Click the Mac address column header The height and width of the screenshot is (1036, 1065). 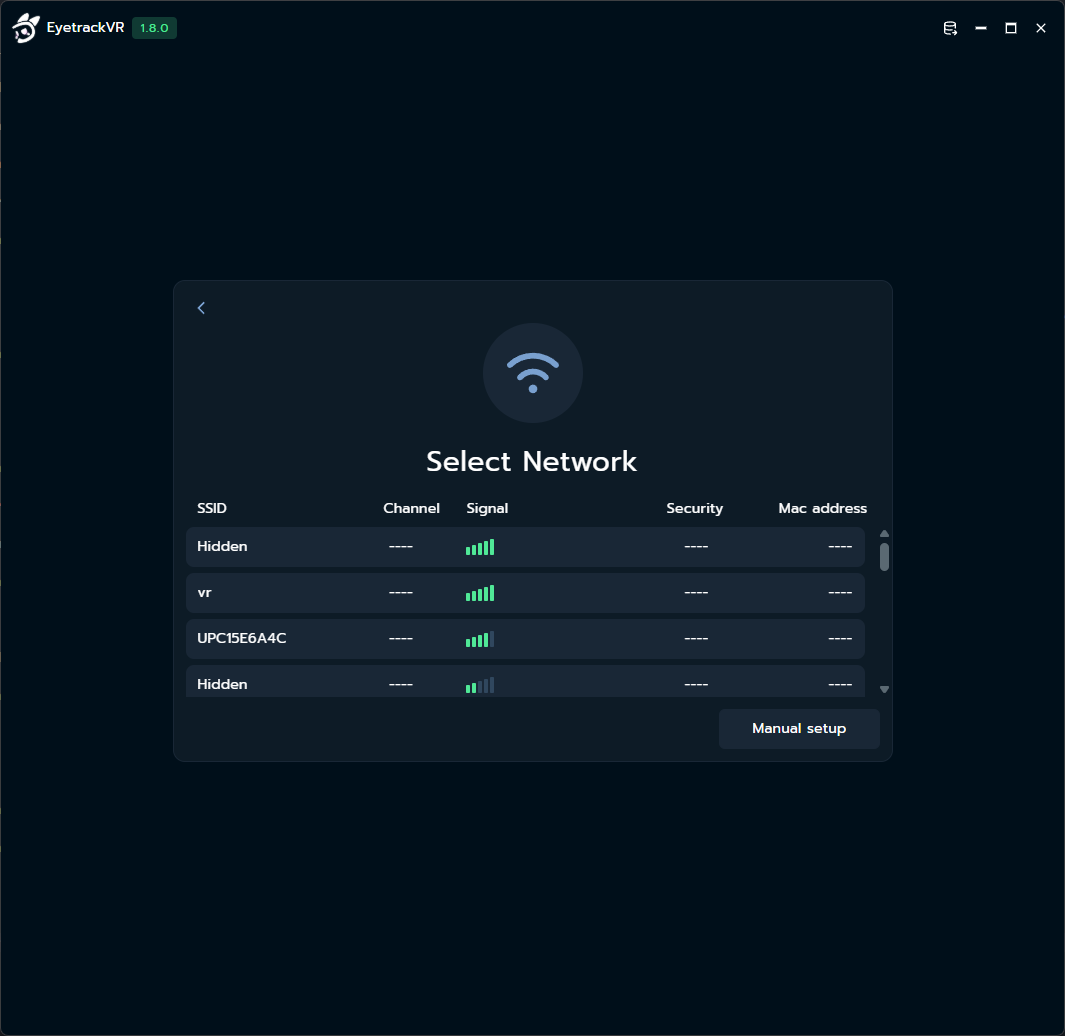point(822,508)
